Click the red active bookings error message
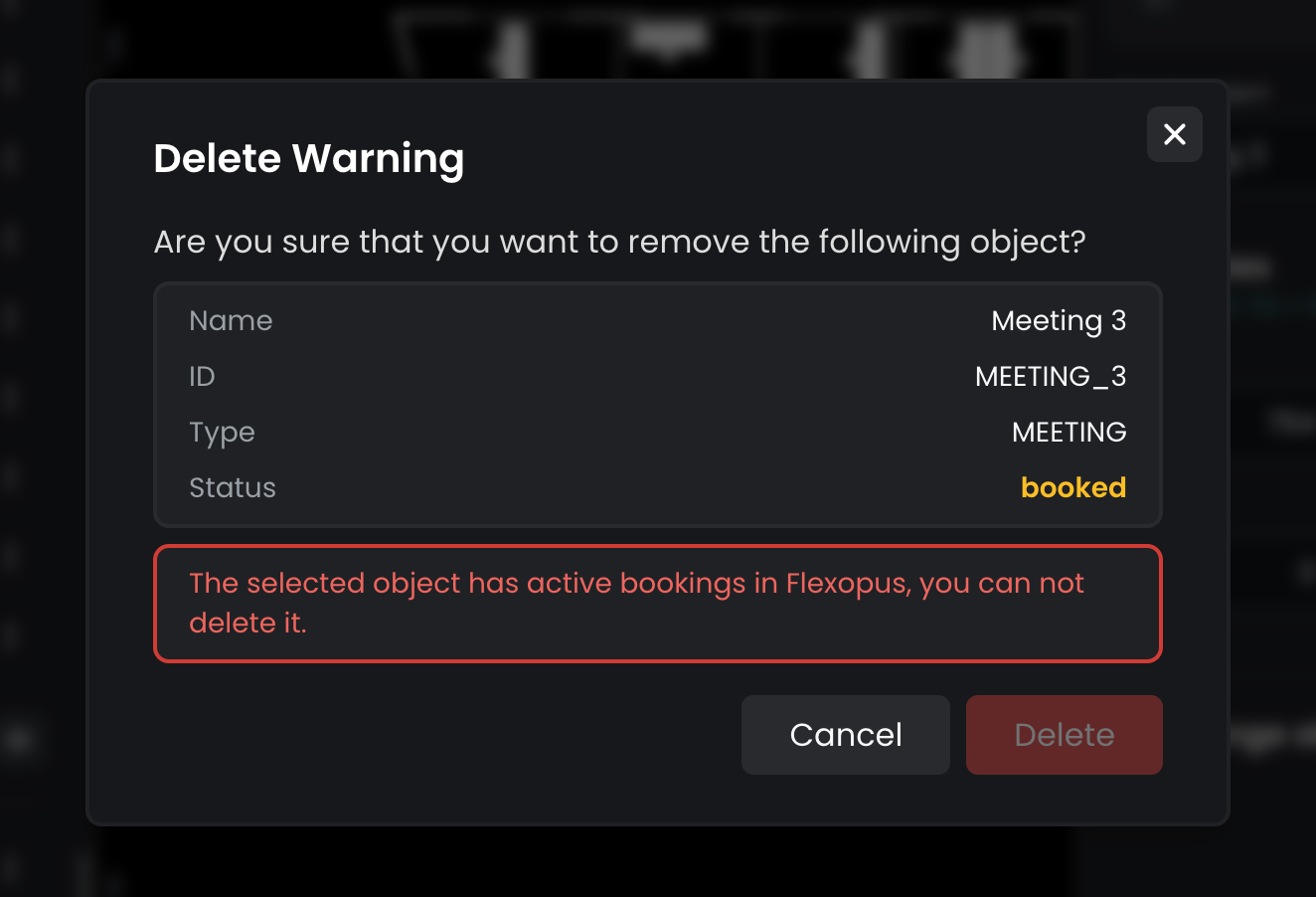Viewport: 1316px width, 897px height. pos(636,584)
